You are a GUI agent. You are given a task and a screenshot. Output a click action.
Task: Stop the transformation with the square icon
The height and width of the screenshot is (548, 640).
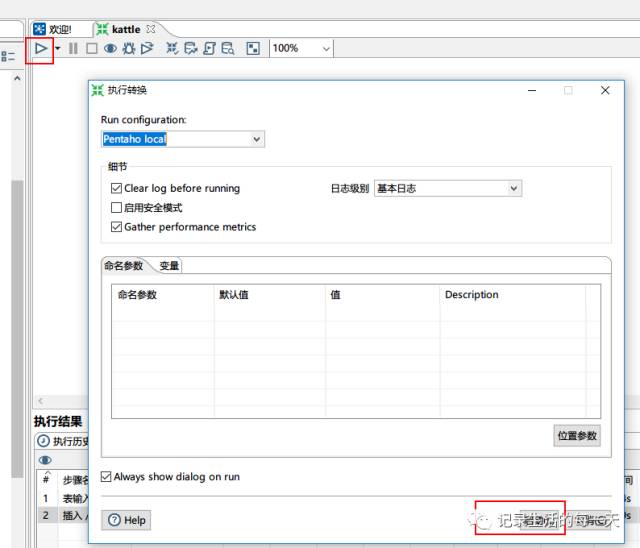(92, 49)
